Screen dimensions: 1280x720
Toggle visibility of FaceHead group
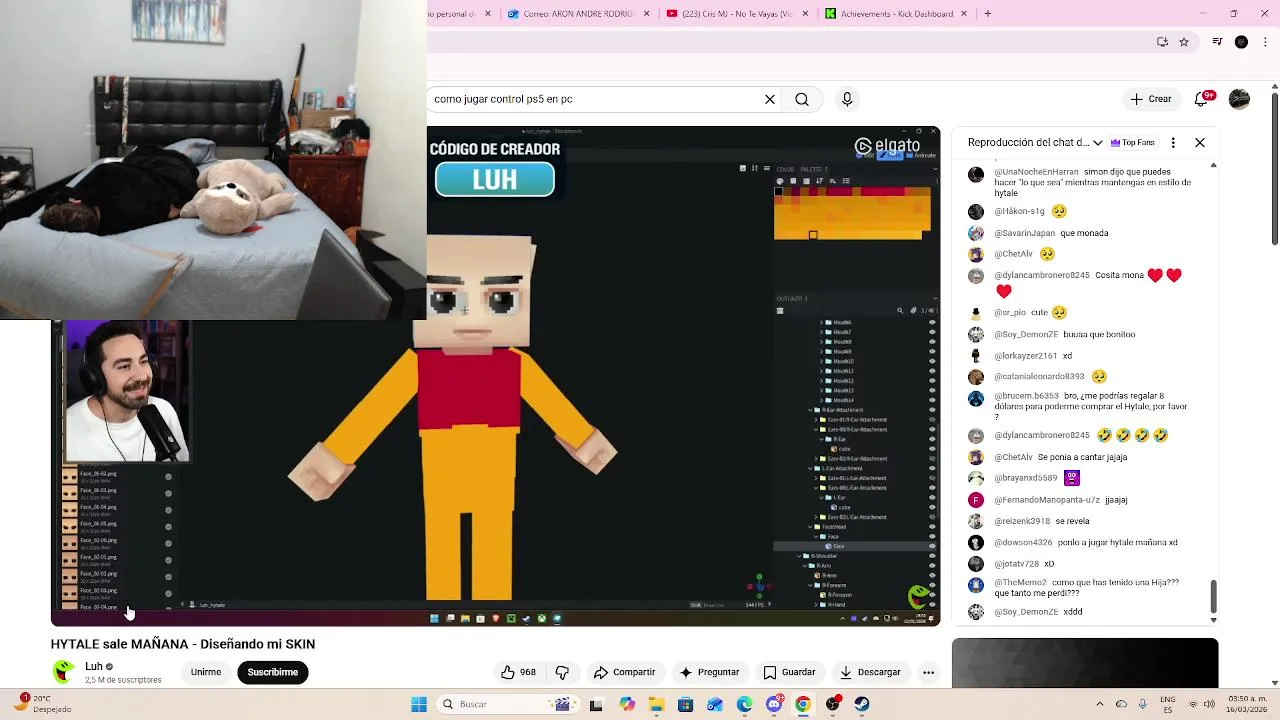[x=932, y=527]
